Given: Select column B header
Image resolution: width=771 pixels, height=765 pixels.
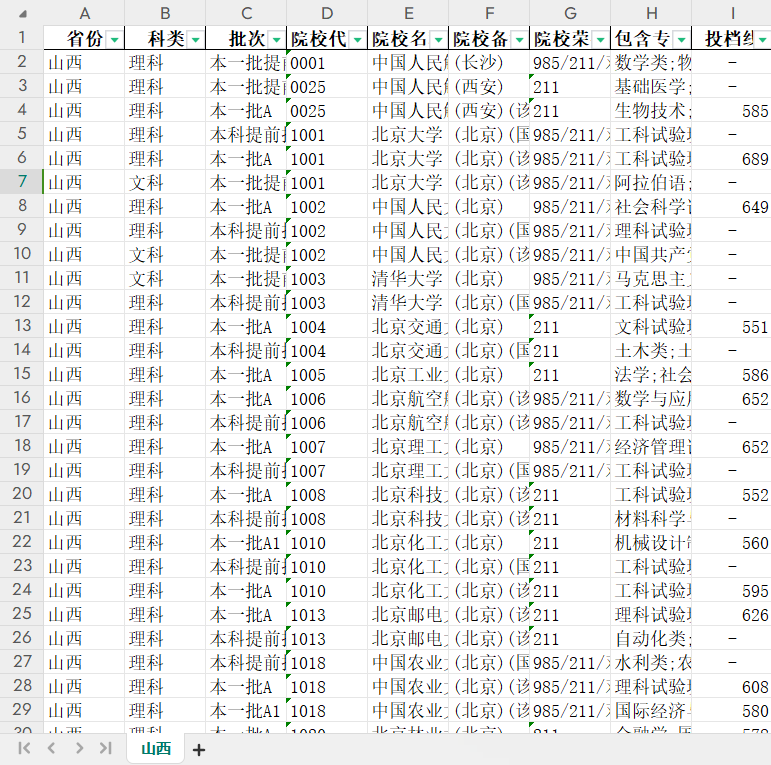Looking at the screenshot, I should click(165, 13).
